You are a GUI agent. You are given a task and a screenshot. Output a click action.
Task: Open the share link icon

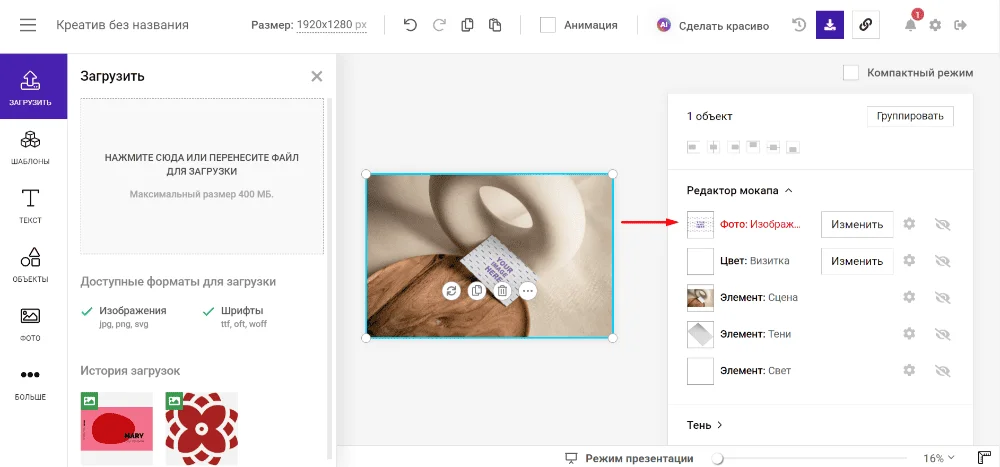[x=866, y=25]
